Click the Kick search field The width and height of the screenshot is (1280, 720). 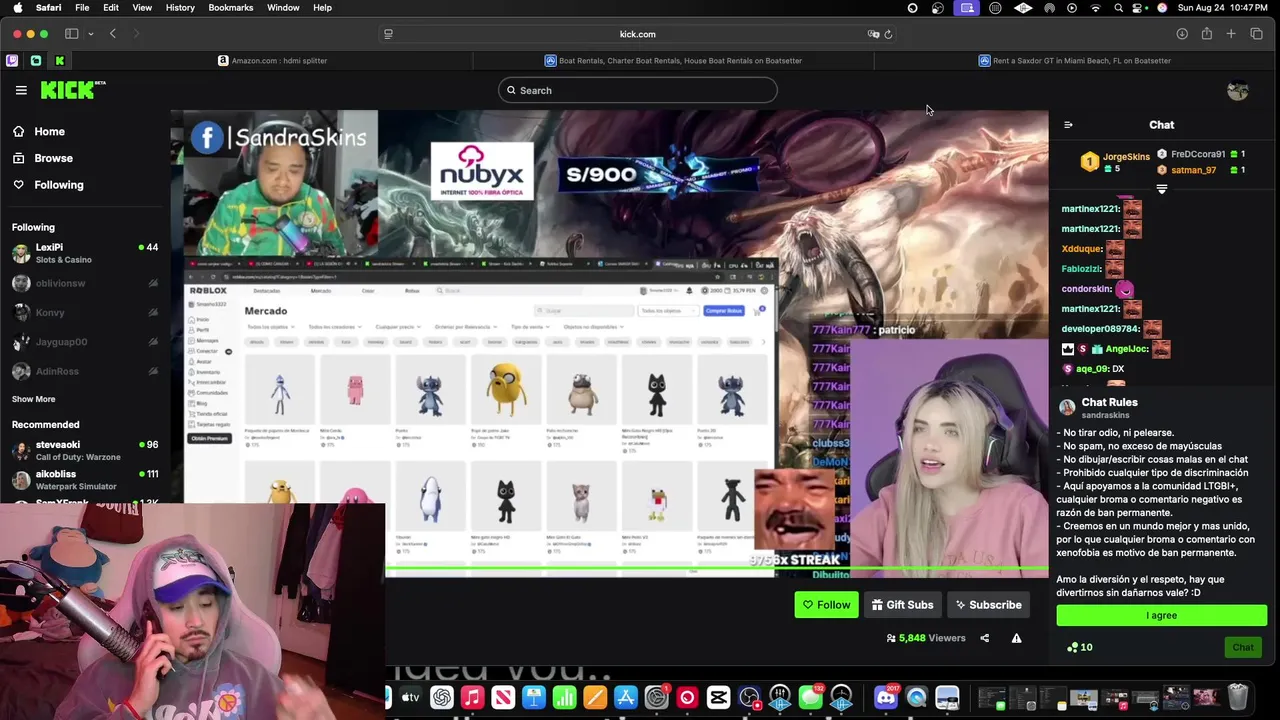coord(638,90)
